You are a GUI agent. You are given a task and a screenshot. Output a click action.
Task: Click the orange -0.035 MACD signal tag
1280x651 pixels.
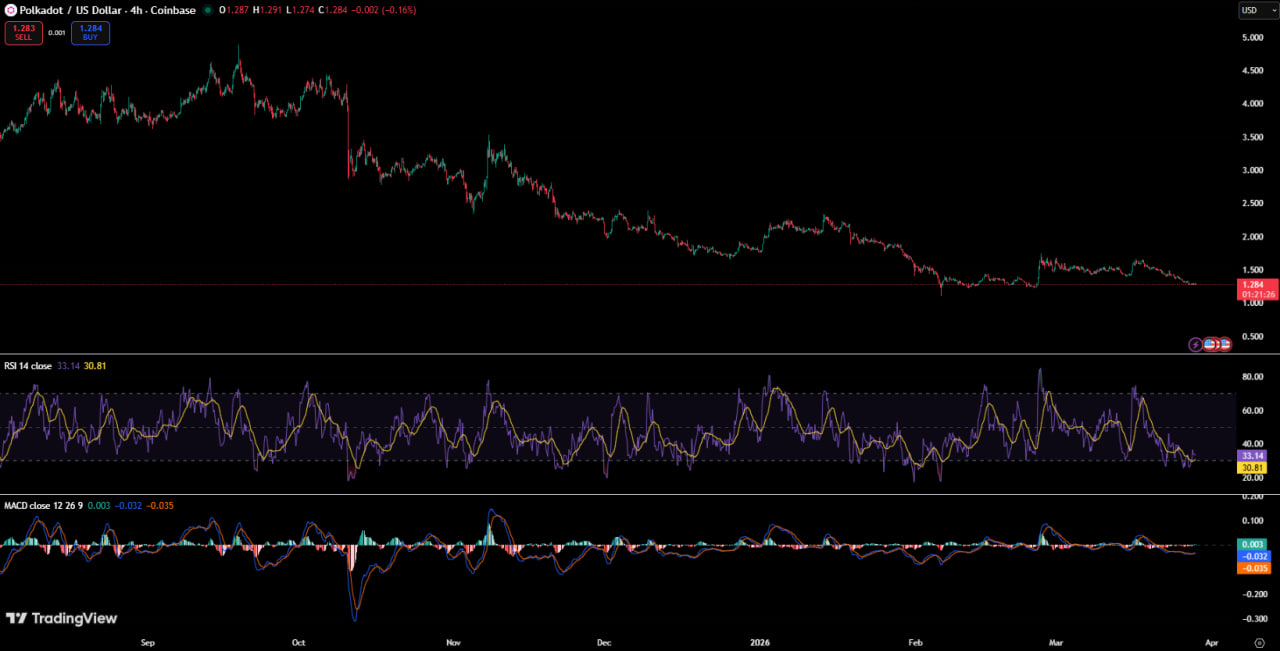coord(1253,568)
